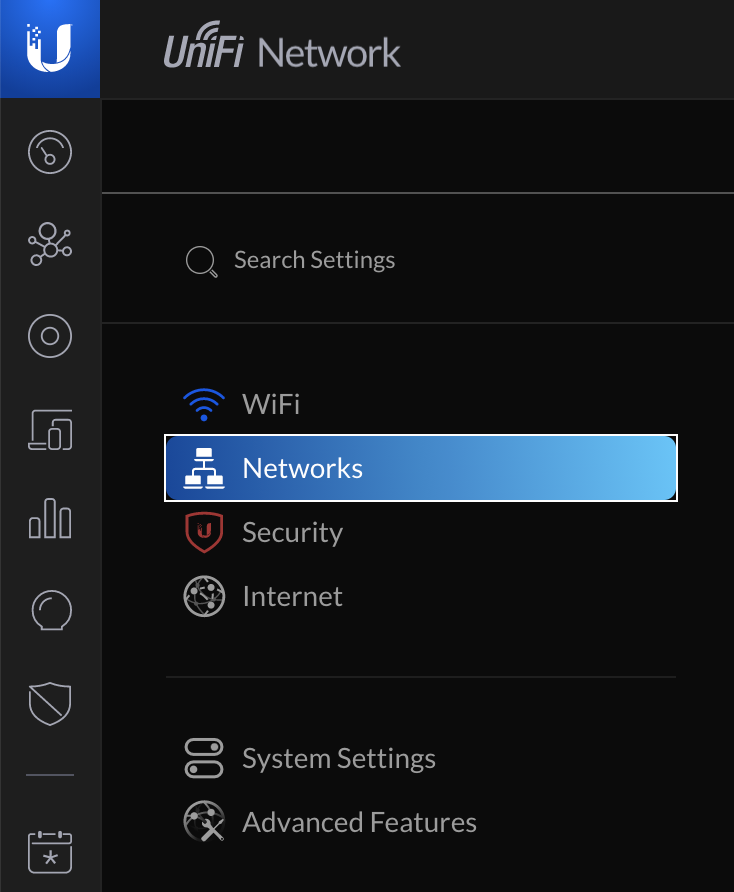Open the Topology nodes icon in sidebar
Viewport: 734px width, 892px height.
(50, 244)
